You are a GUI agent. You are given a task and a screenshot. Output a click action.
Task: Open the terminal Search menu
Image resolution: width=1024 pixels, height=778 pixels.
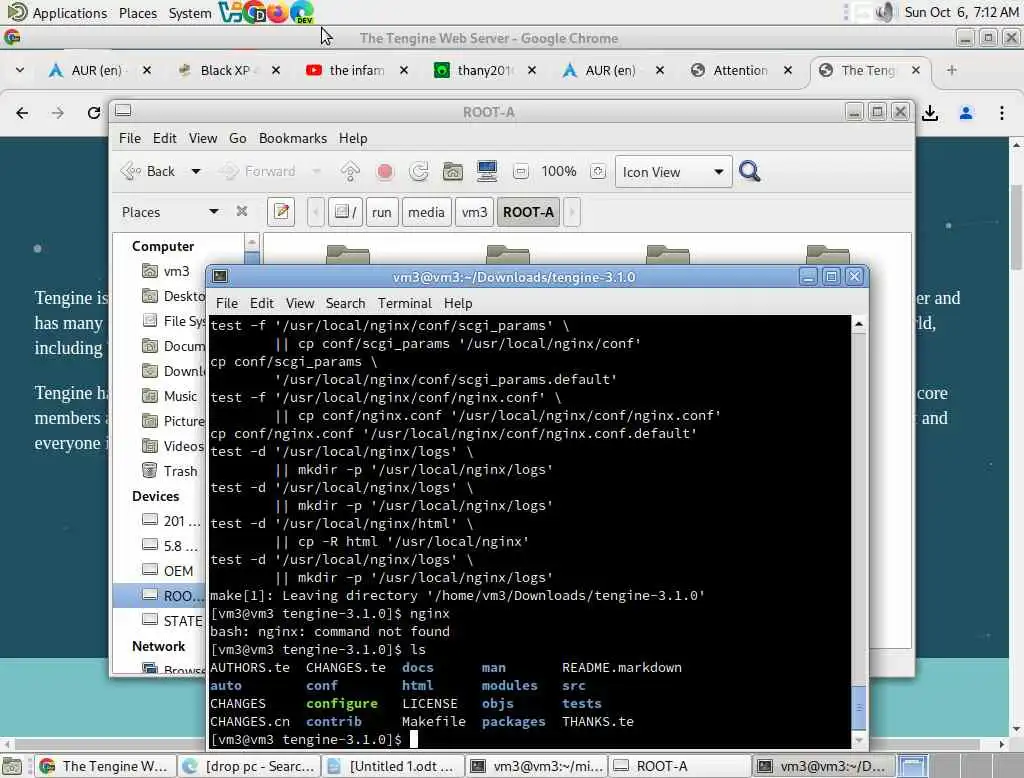click(345, 303)
